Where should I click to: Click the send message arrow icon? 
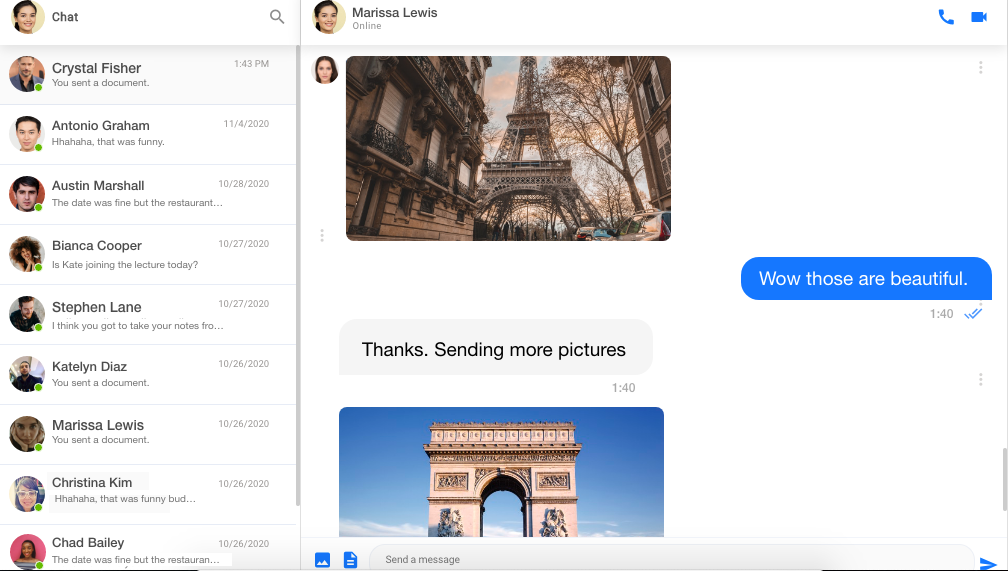tap(987, 563)
